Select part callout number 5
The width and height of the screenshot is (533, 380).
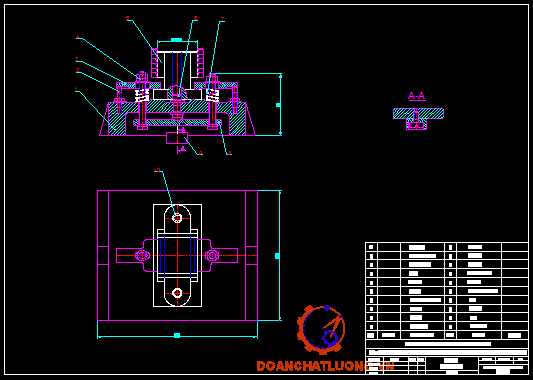[x=128, y=18]
